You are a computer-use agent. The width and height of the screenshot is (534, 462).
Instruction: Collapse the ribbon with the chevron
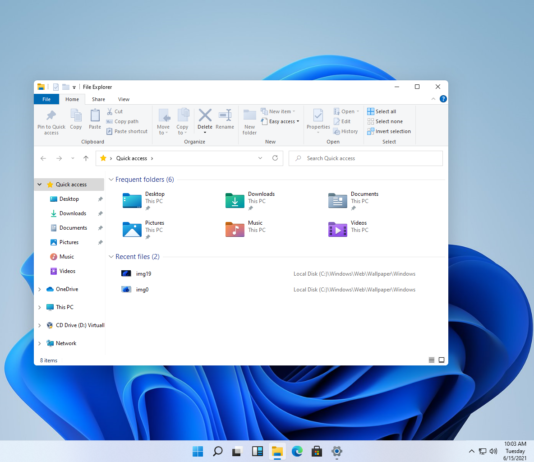point(433,99)
